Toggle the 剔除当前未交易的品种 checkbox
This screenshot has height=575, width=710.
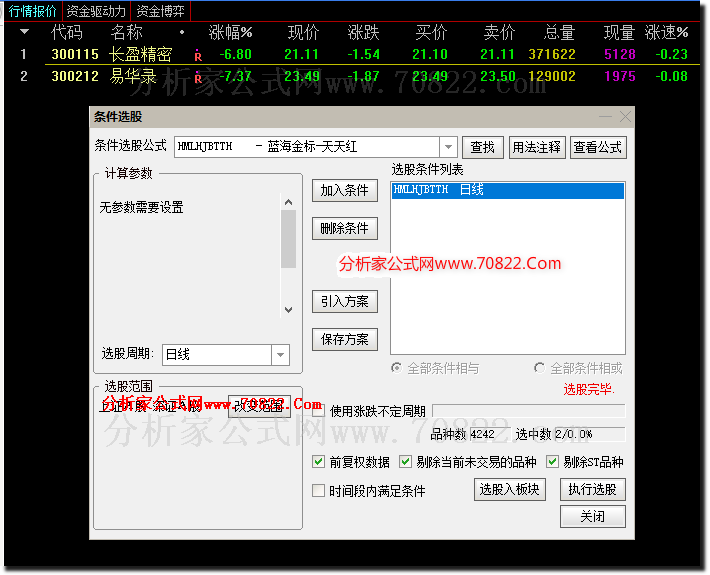[405, 462]
